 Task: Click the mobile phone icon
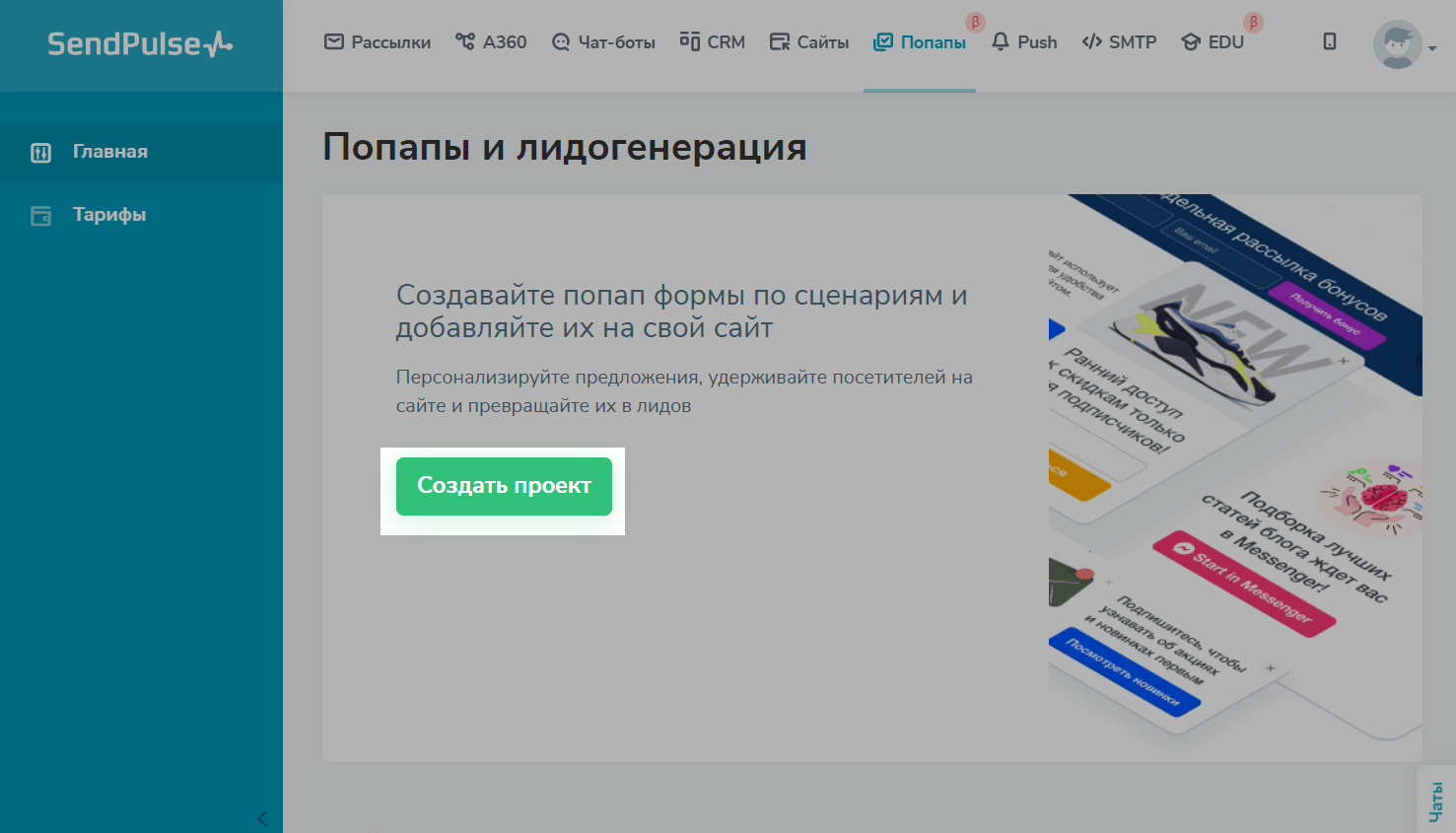(x=1330, y=41)
